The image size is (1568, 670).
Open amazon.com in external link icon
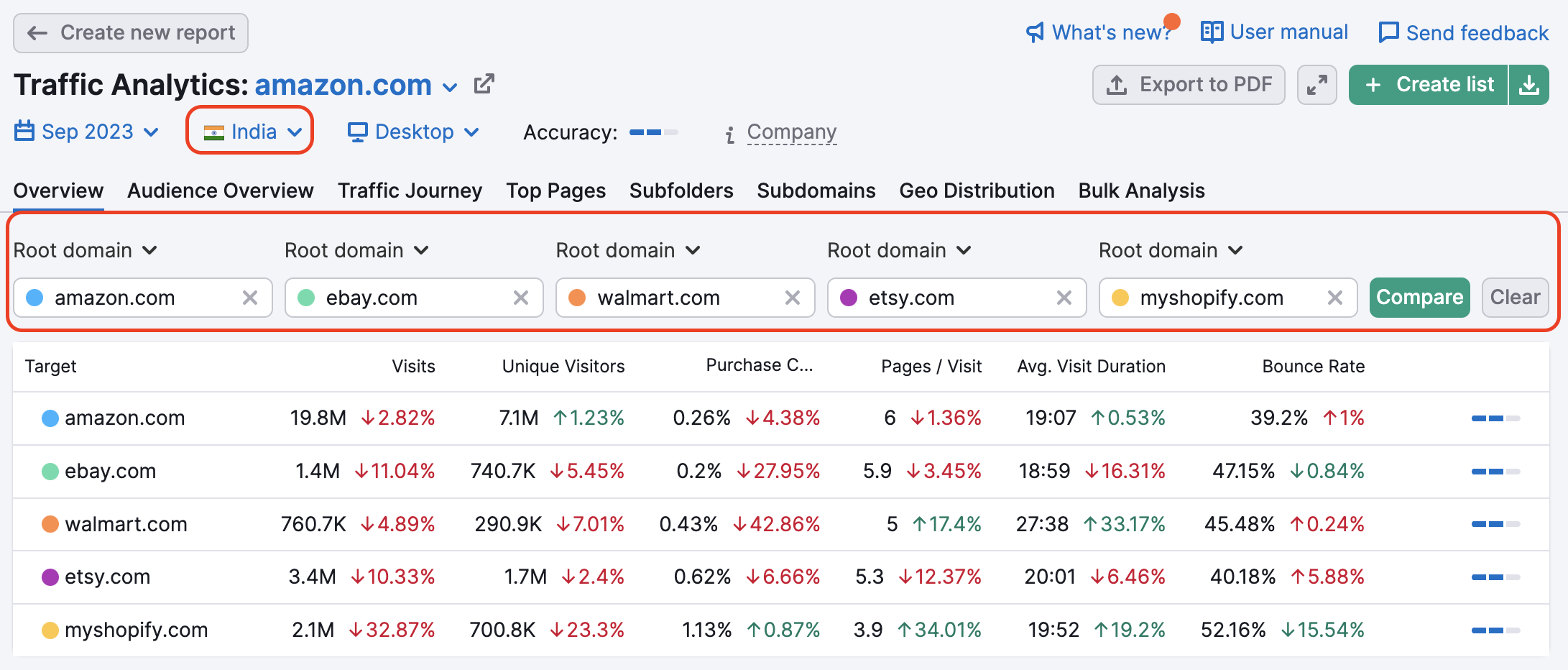tap(484, 84)
